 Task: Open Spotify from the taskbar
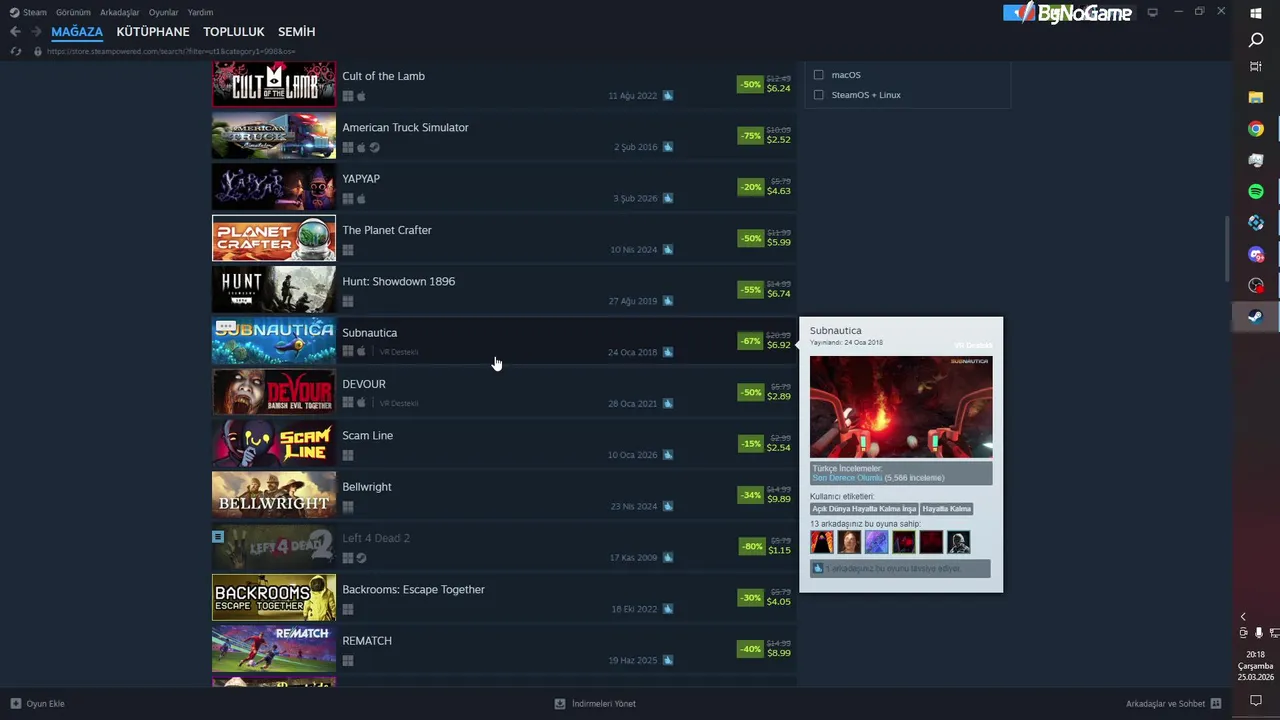tap(1256, 191)
